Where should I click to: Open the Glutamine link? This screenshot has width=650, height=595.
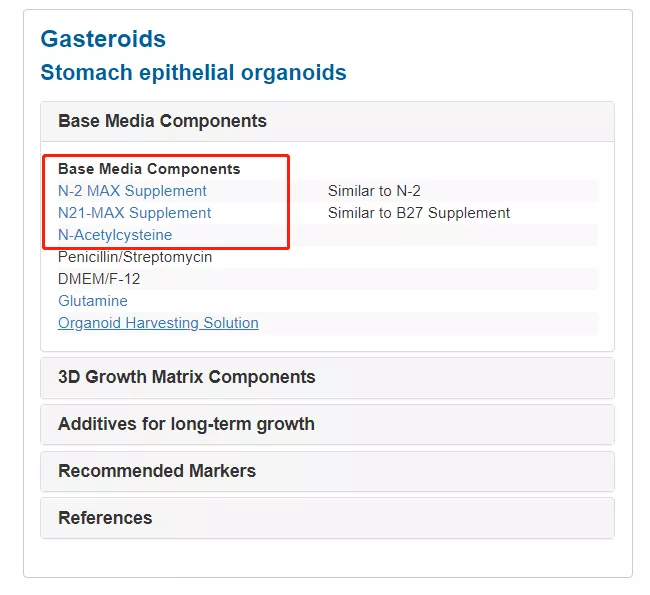point(93,301)
